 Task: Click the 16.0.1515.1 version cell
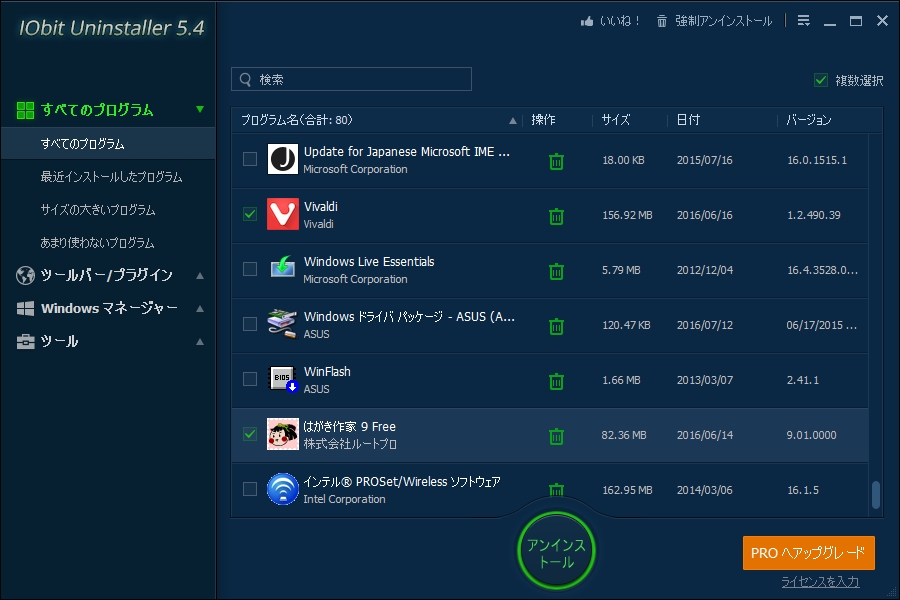tap(817, 160)
